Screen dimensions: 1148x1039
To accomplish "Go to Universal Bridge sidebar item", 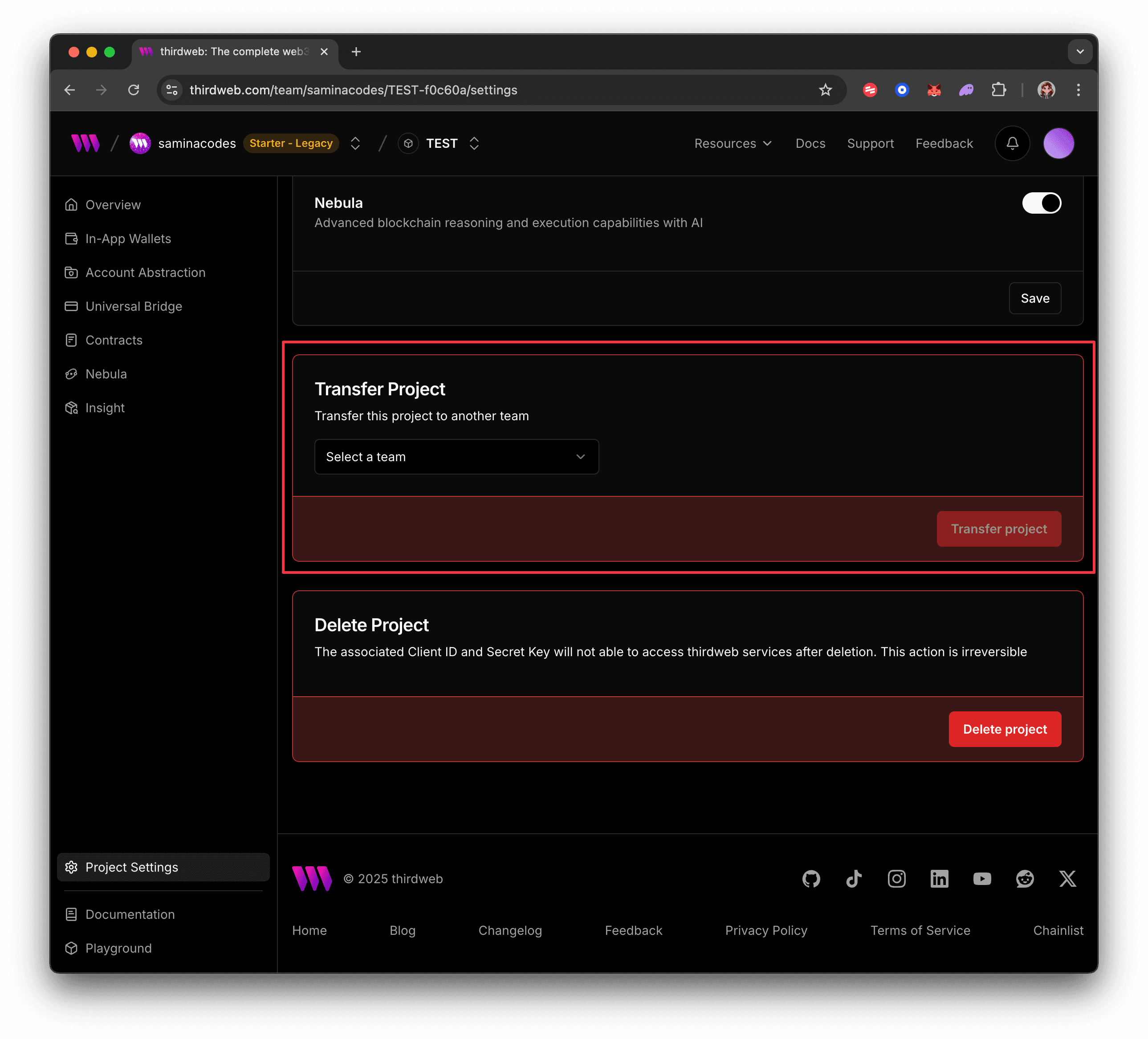I will (x=133, y=306).
